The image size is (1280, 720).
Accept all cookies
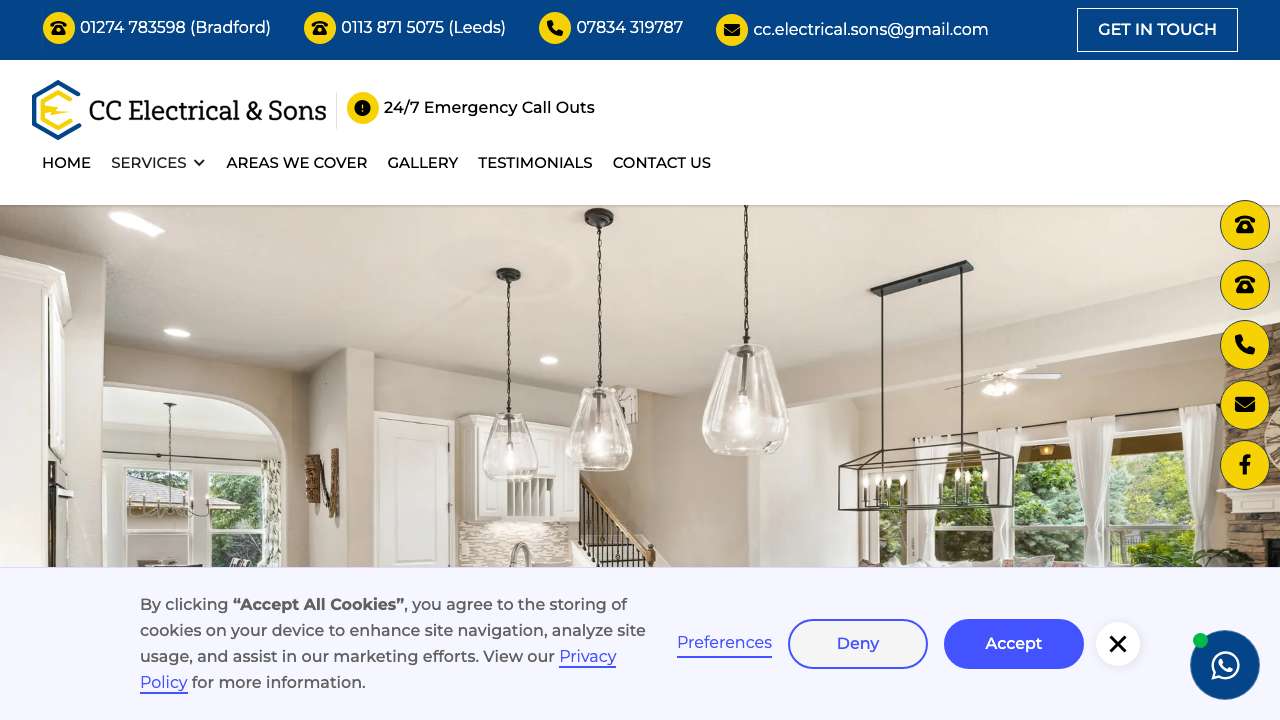pos(1014,644)
